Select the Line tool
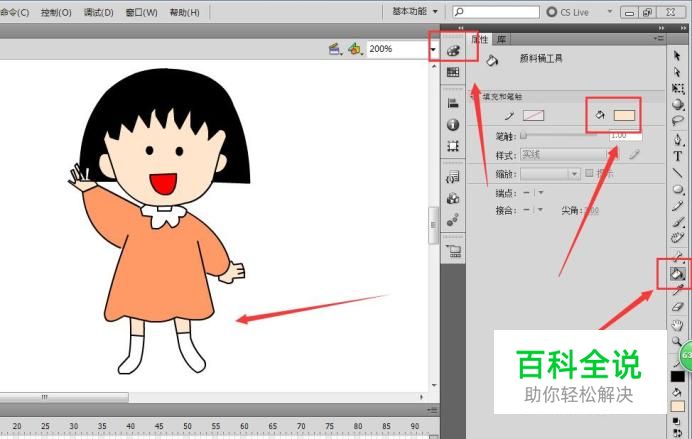Viewport: 692px width, 439px height. point(677,173)
